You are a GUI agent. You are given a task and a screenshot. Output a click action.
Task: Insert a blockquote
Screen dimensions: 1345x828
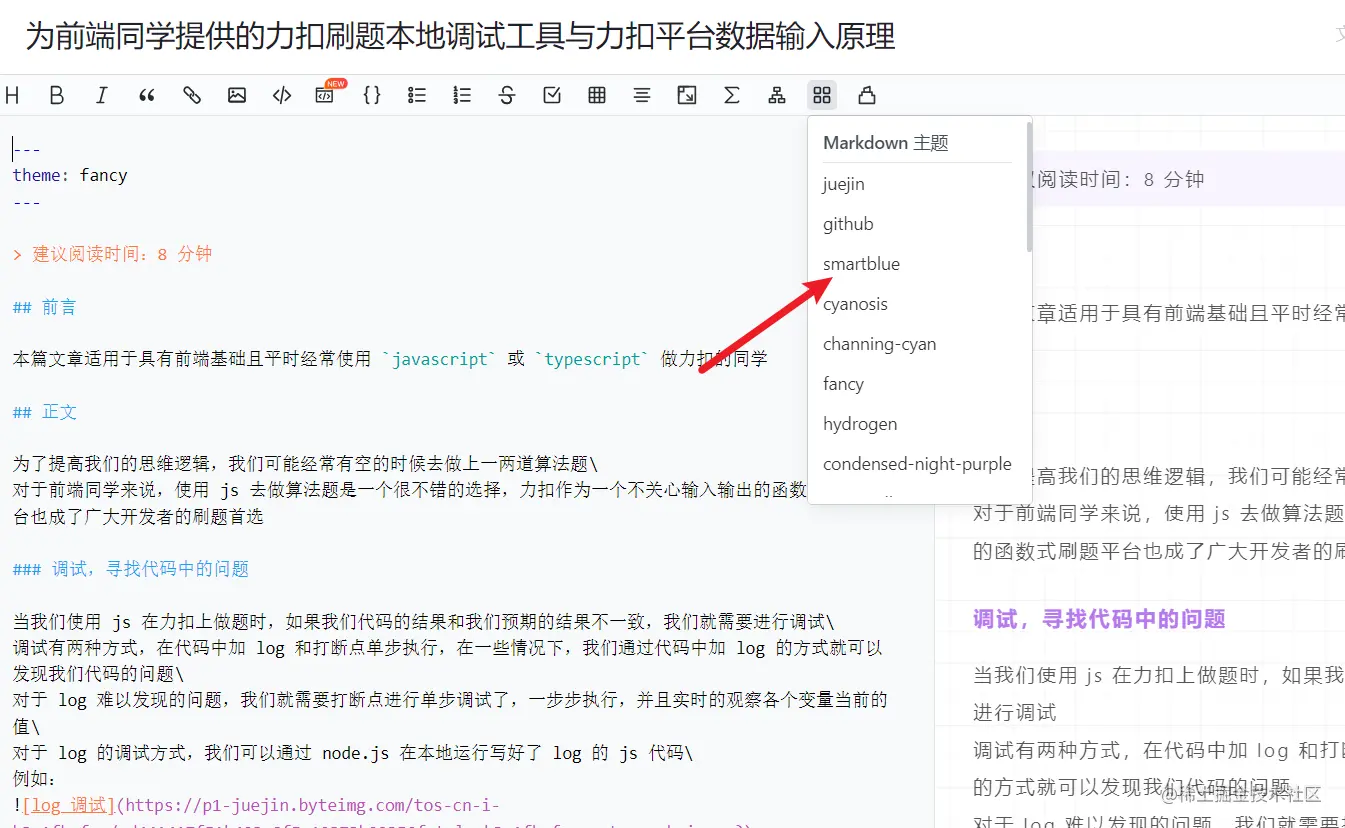[x=146, y=95]
